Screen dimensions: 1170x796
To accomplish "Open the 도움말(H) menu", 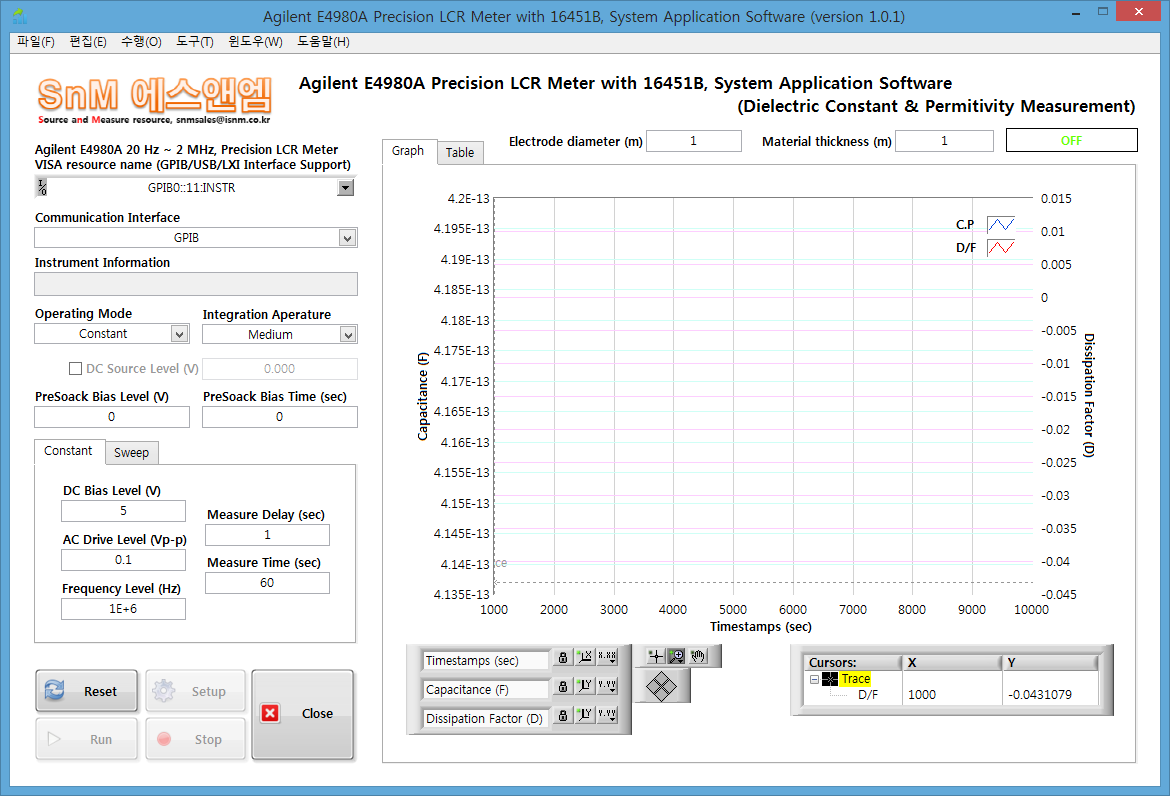I will (323, 42).
